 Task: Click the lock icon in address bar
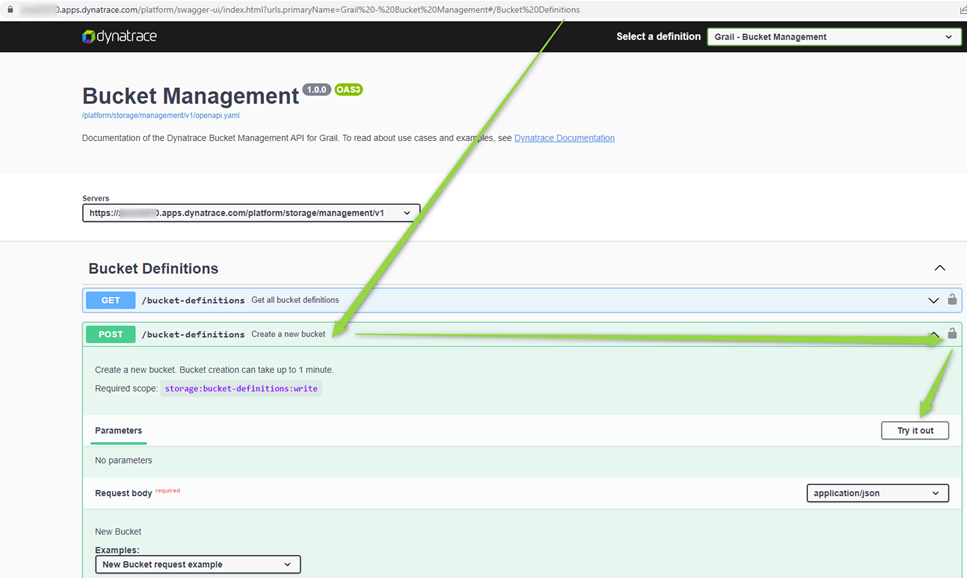click(x=10, y=9)
